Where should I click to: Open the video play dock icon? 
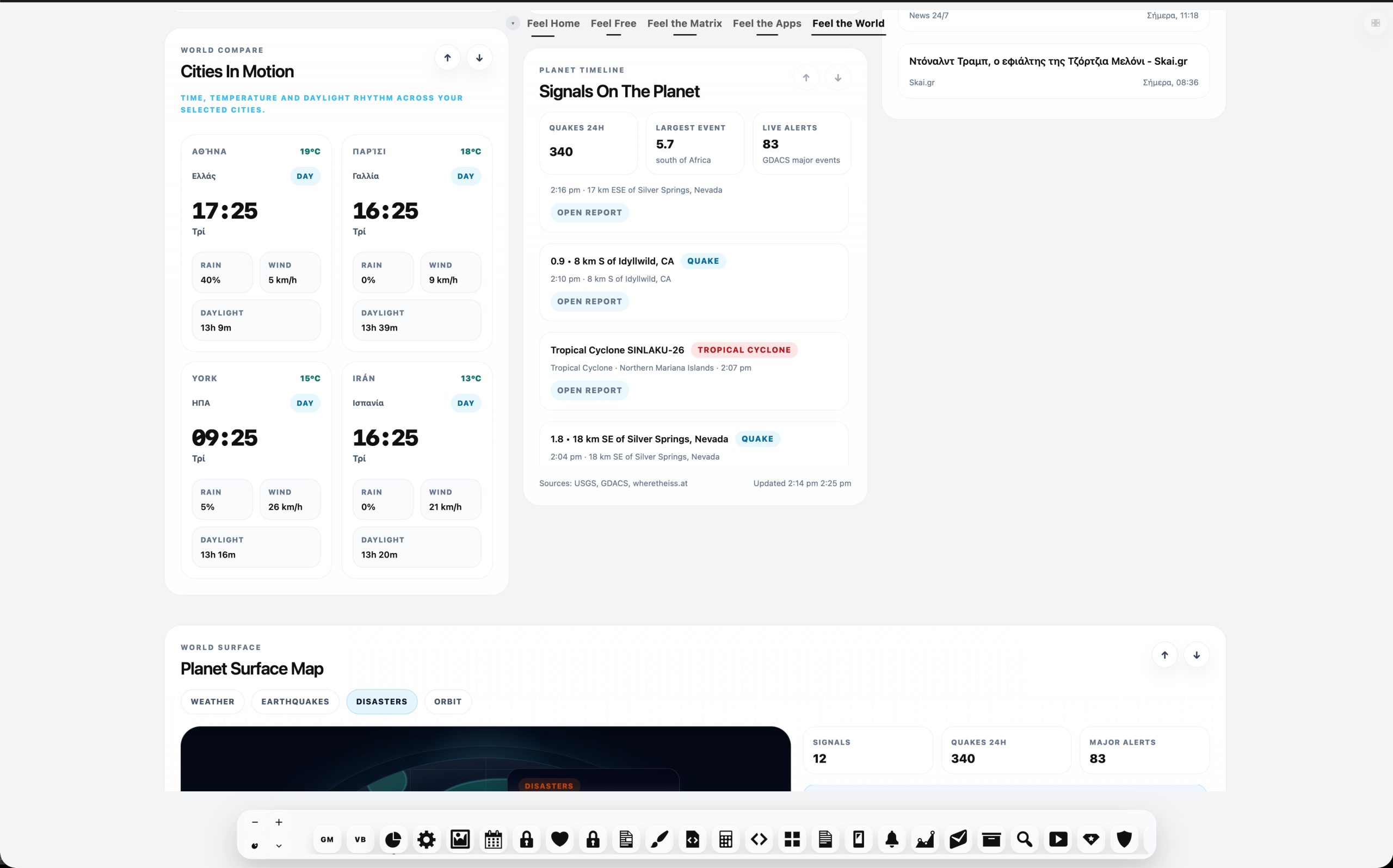(x=1058, y=839)
